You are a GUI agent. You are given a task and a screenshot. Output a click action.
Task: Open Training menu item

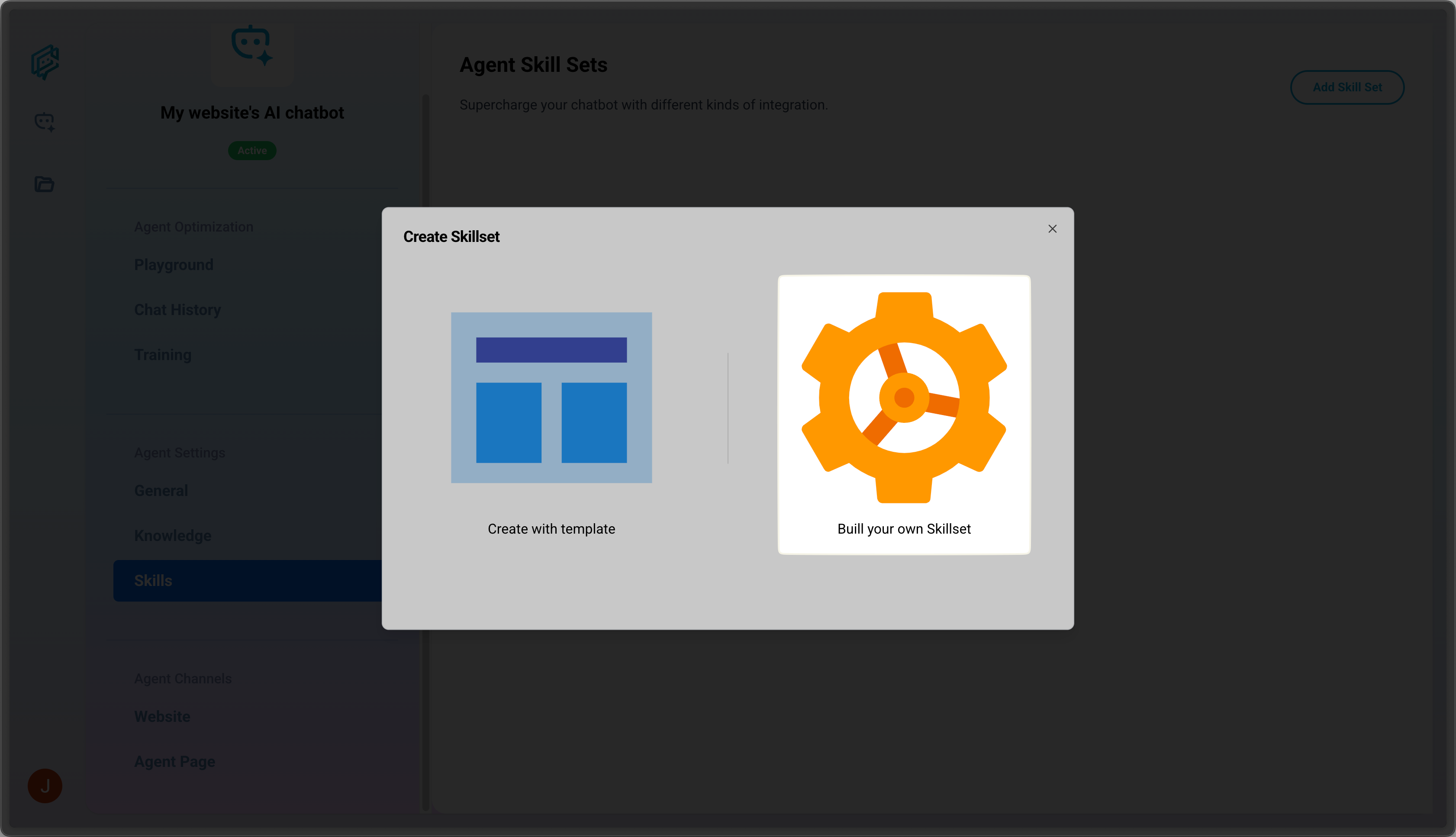point(163,355)
